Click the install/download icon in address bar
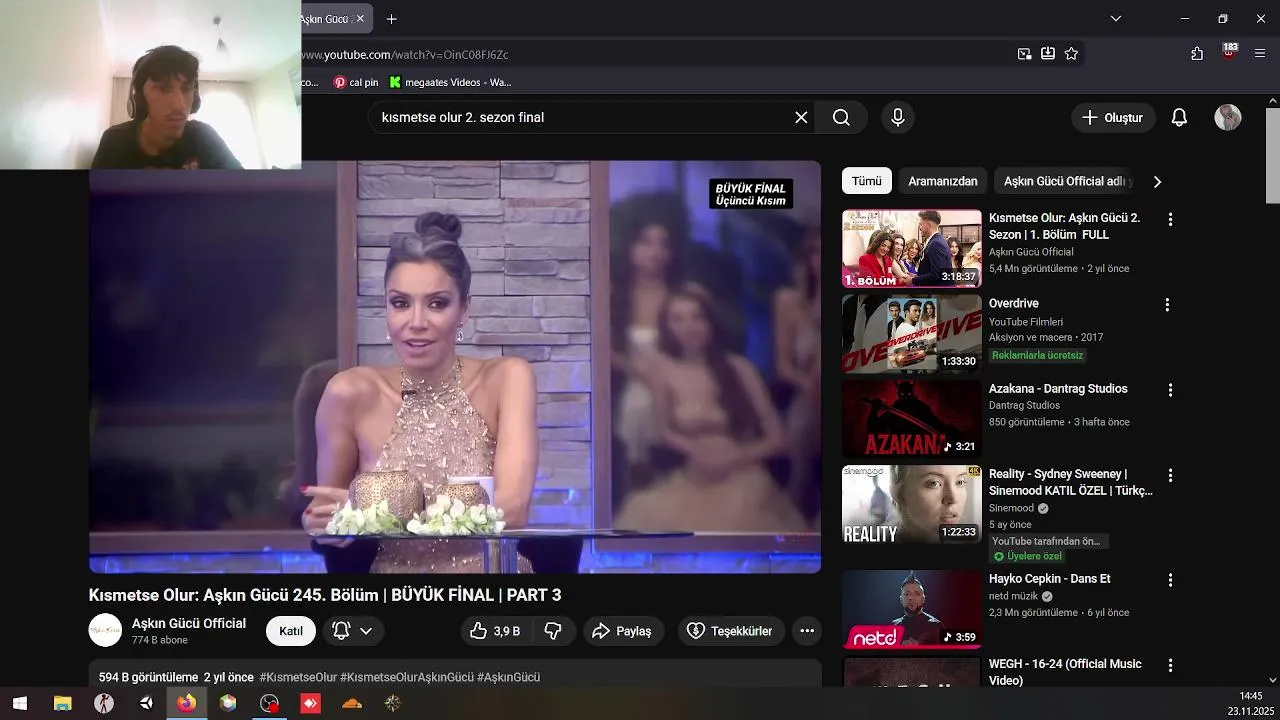Viewport: 1280px width, 720px height. [x=1048, y=54]
